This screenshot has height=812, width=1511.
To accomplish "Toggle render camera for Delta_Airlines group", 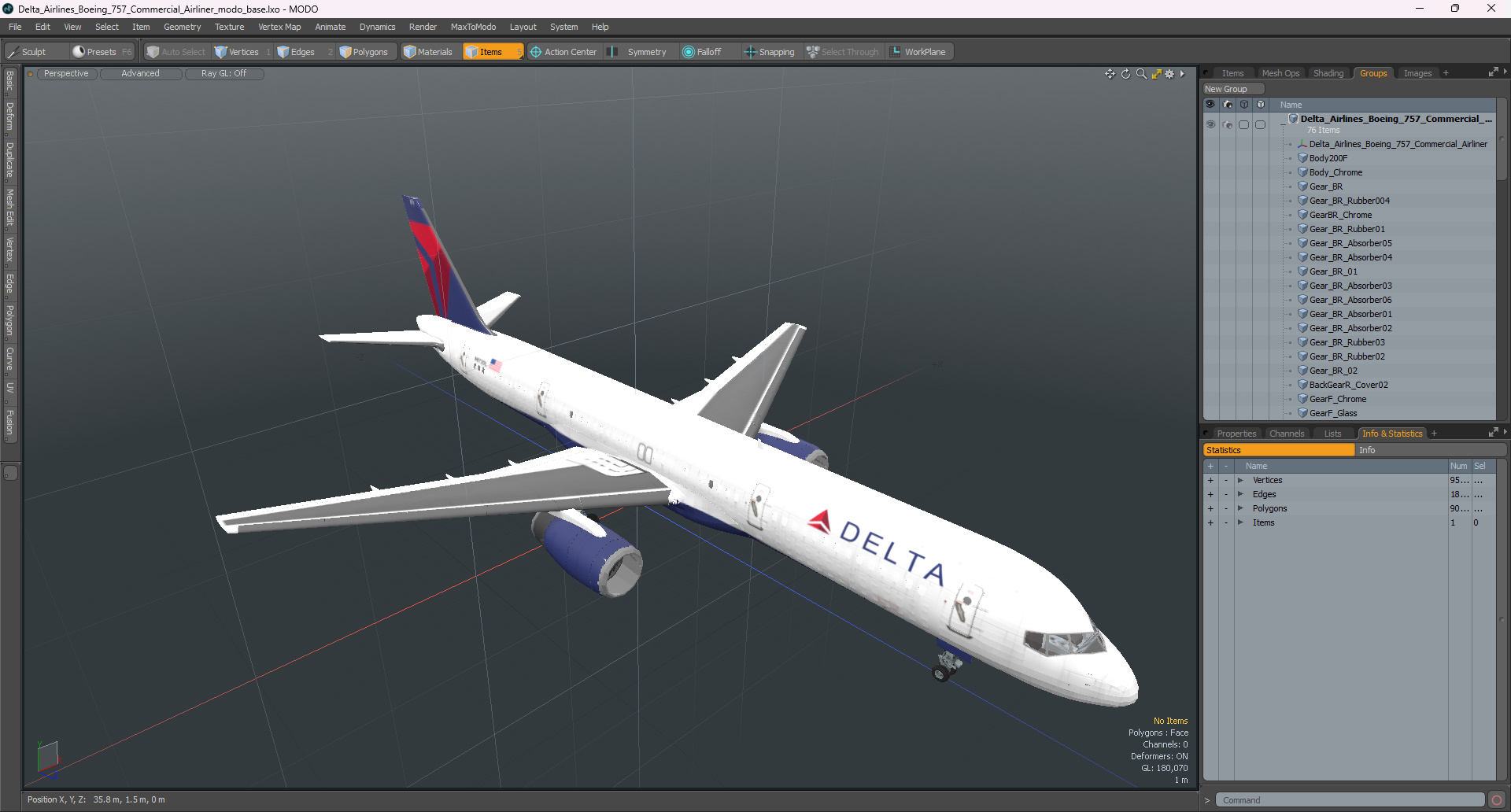I will 1228,124.
